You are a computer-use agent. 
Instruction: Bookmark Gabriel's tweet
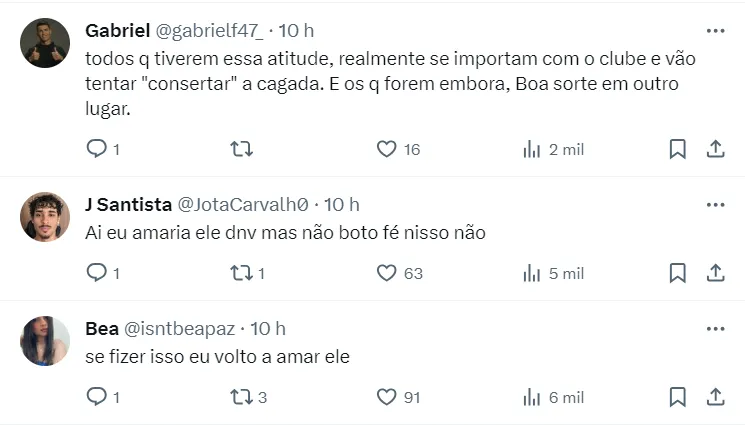(x=677, y=149)
